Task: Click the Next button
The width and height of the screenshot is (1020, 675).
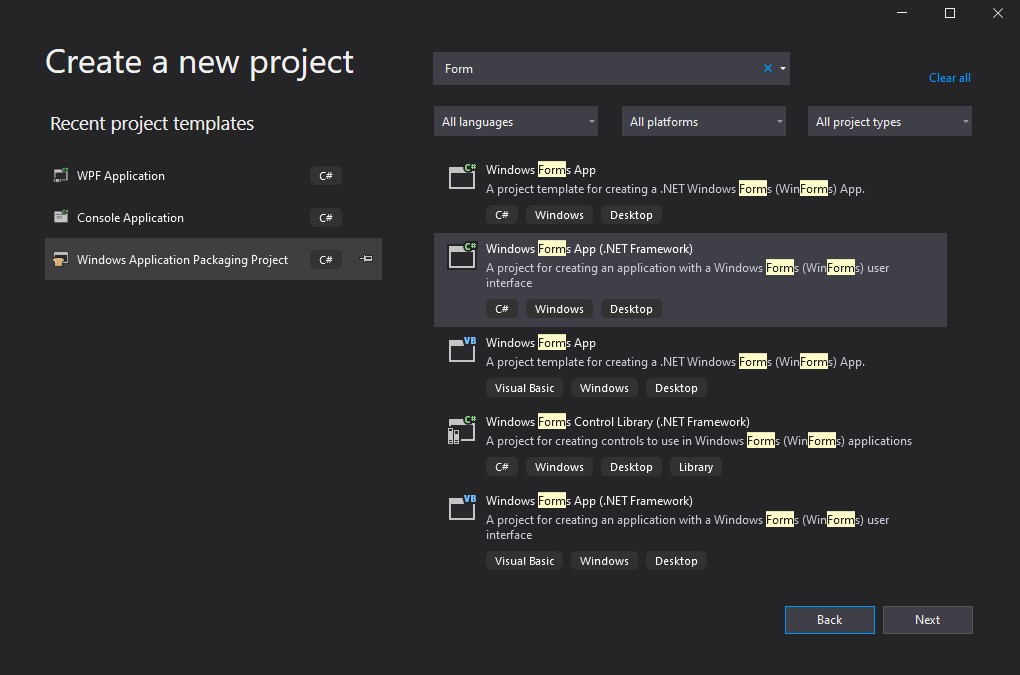Action: click(x=928, y=620)
